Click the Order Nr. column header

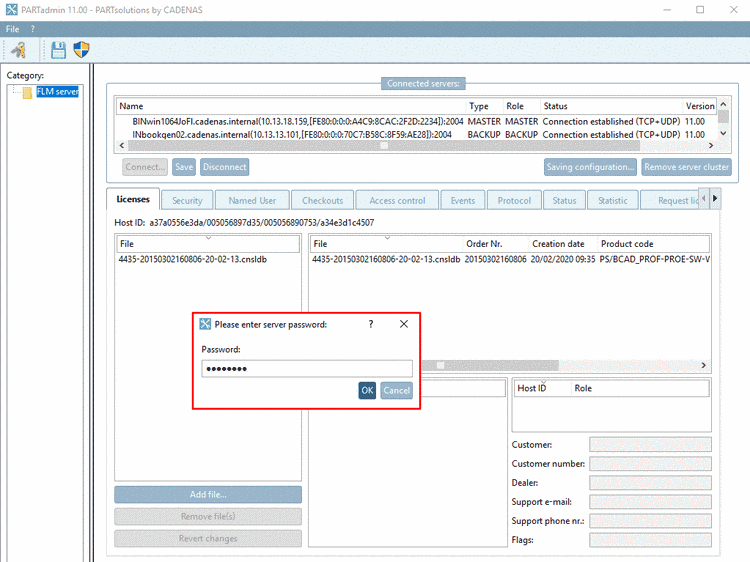(x=496, y=244)
